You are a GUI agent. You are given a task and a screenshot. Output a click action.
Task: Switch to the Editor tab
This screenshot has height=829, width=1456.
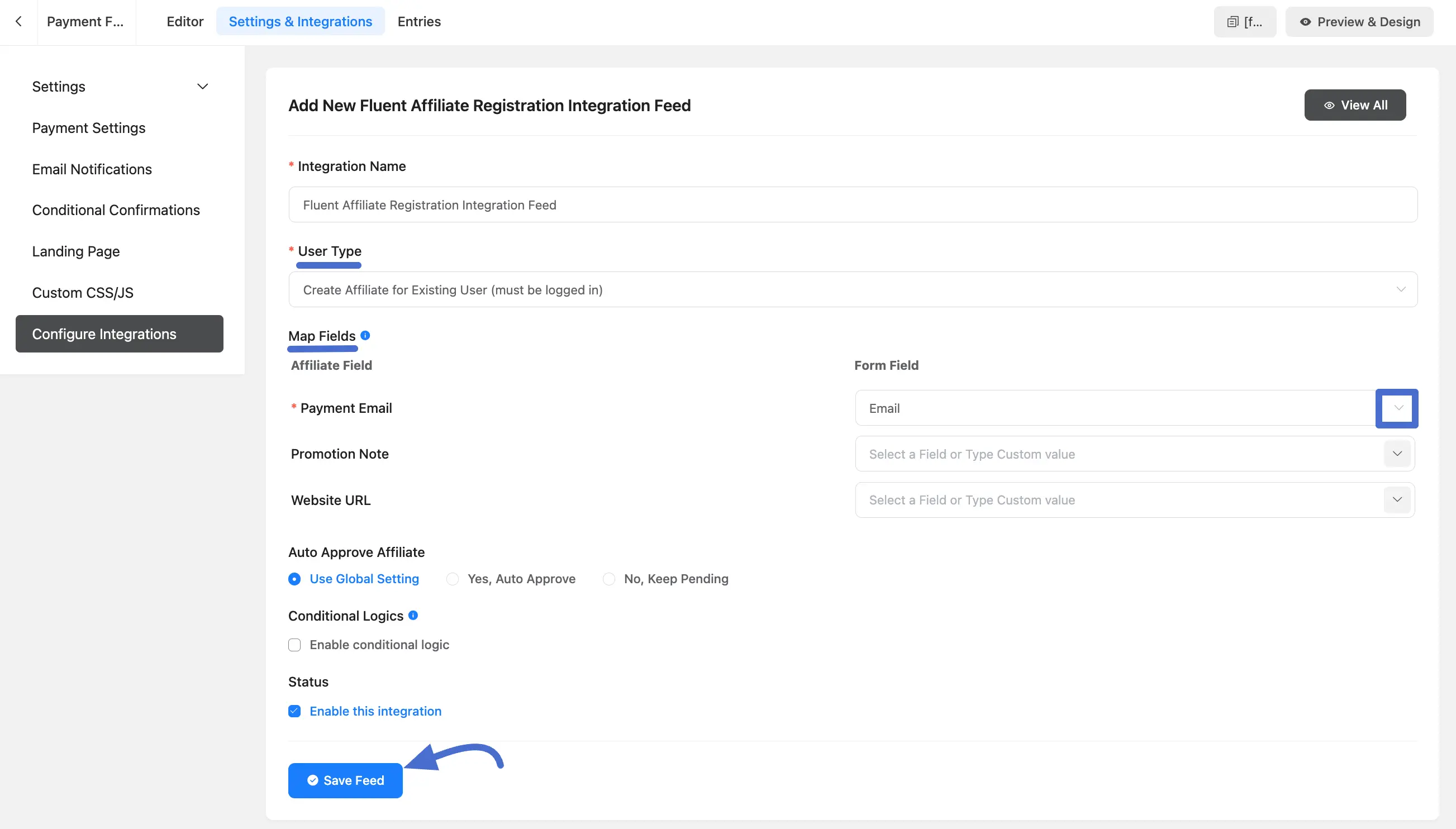point(184,21)
